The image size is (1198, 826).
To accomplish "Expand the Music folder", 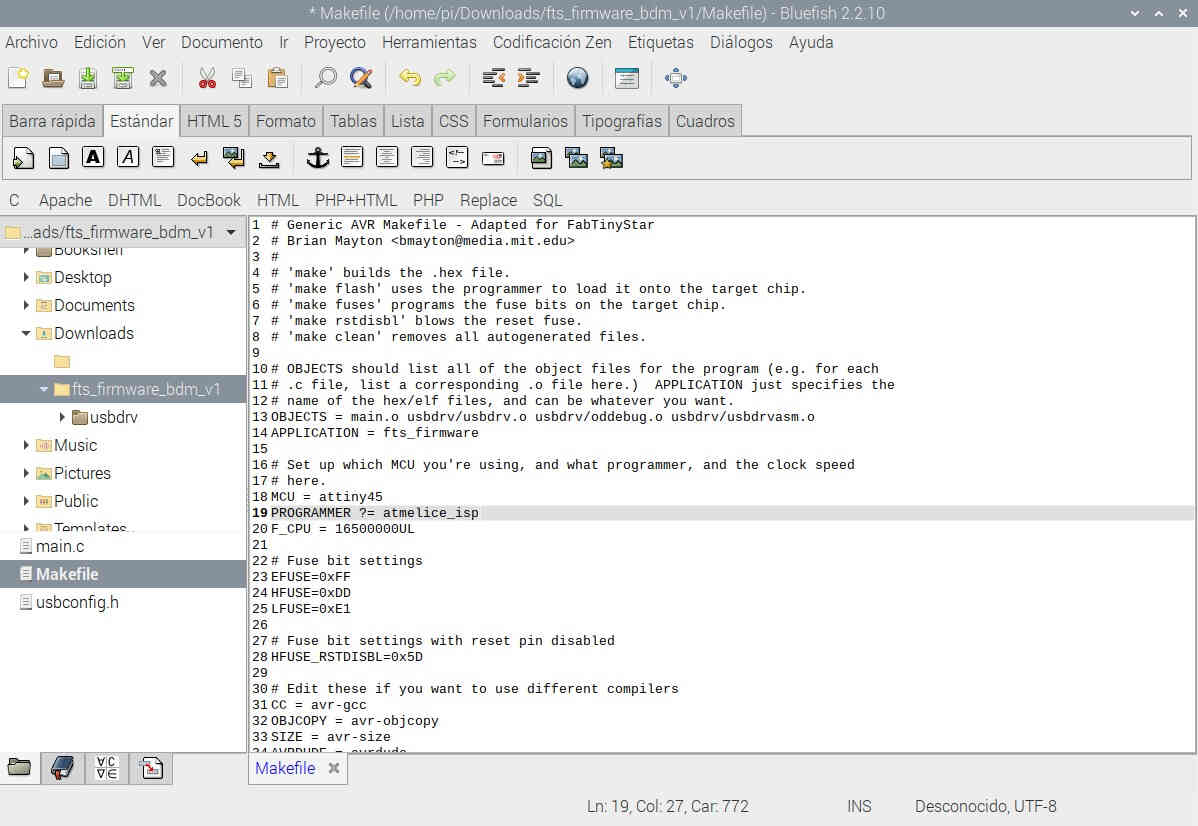I will (26, 445).
